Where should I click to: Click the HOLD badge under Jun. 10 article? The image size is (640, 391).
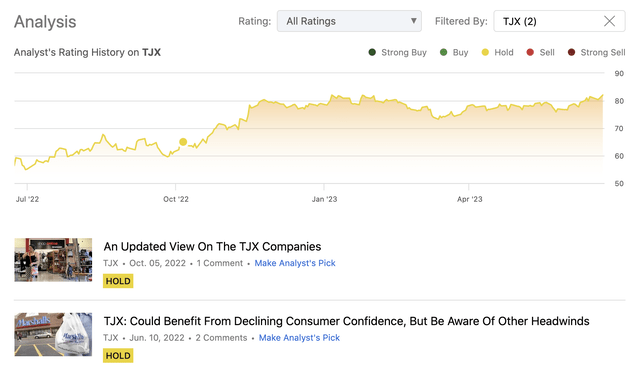pos(118,356)
